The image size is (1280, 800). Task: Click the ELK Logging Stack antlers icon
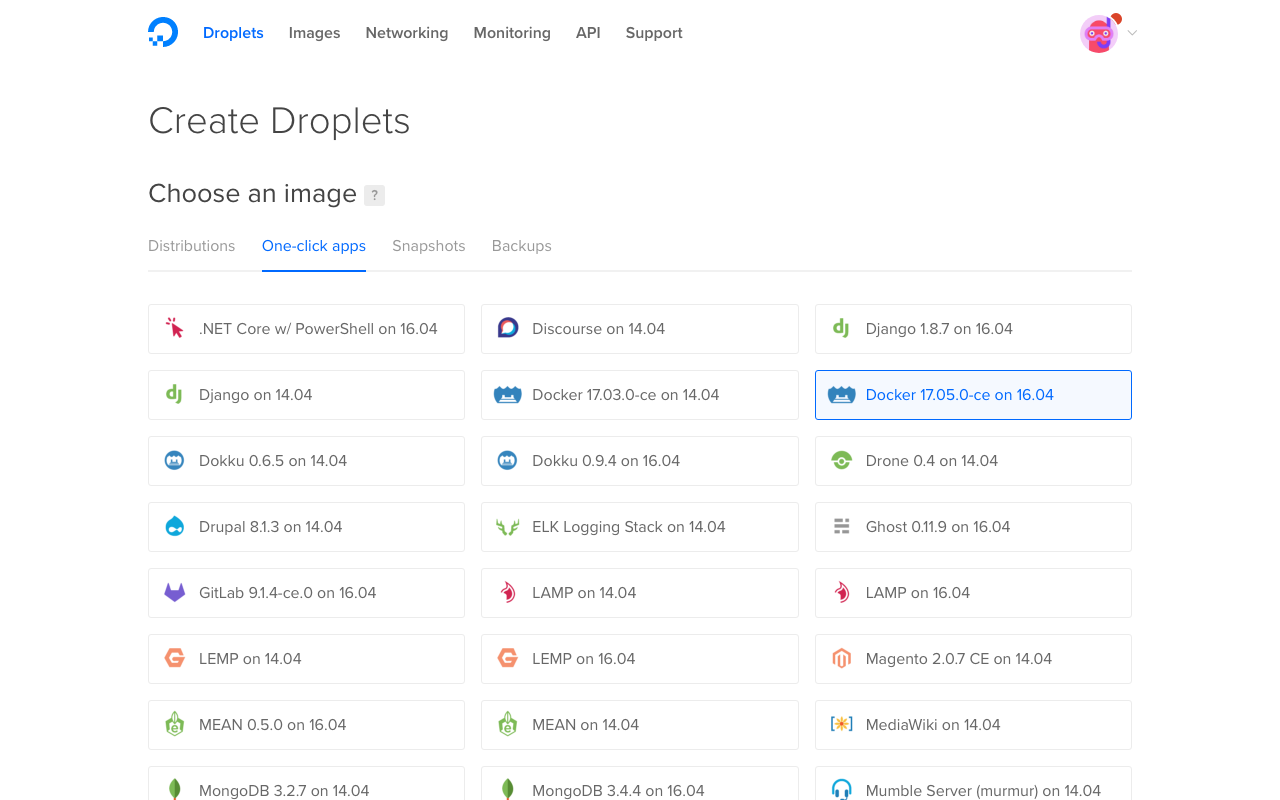(508, 527)
